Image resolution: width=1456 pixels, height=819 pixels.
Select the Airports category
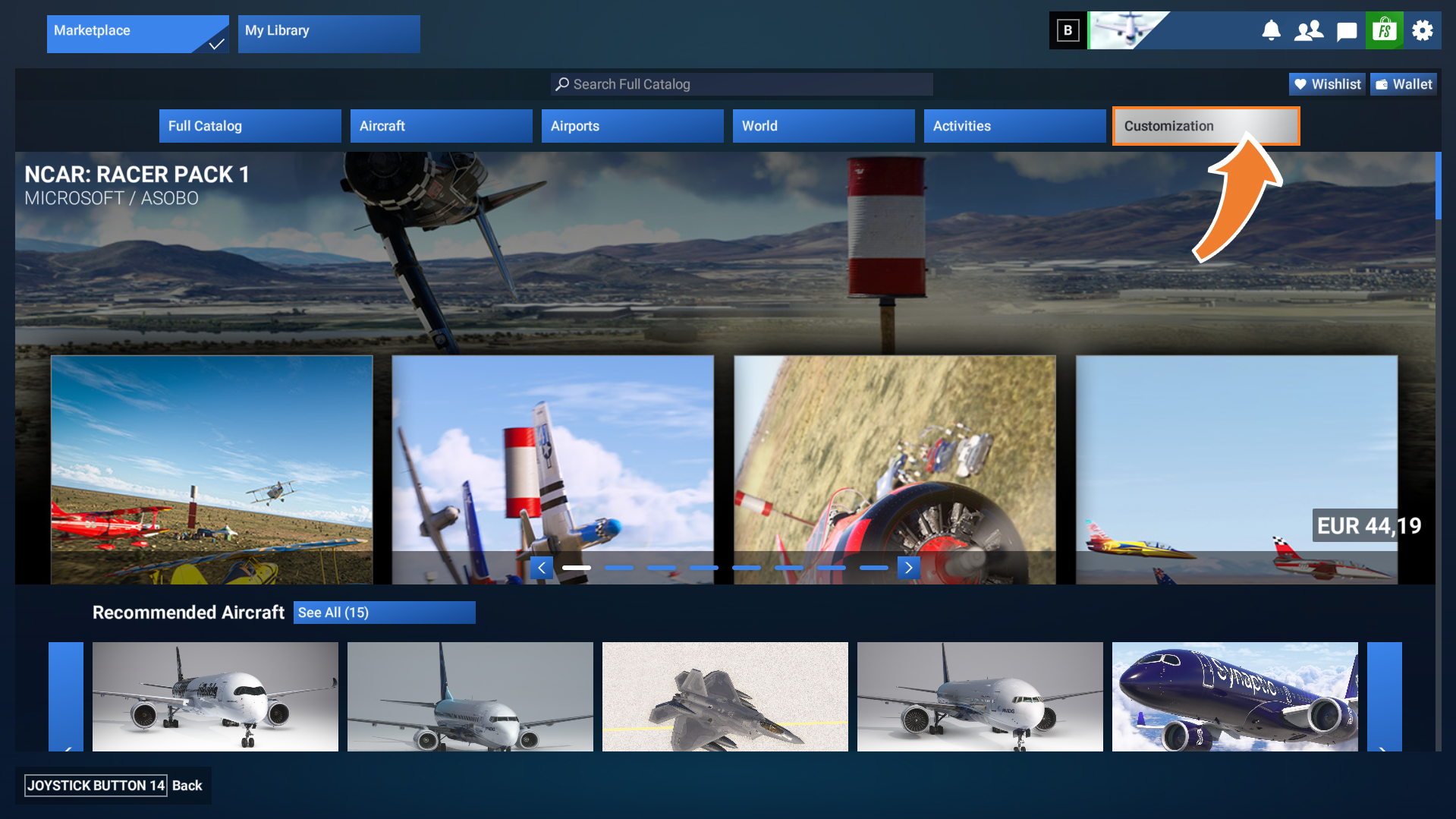[633, 126]
